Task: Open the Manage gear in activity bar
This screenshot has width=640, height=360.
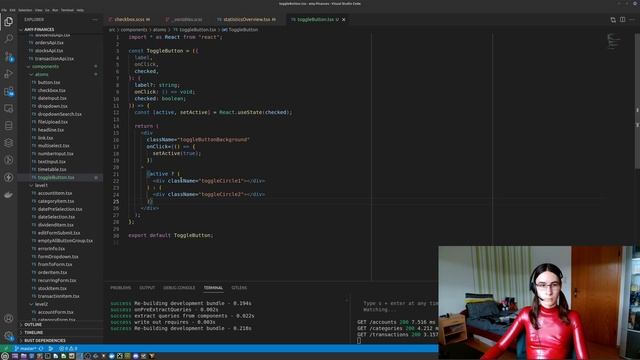Action: [x=9, y=336]
